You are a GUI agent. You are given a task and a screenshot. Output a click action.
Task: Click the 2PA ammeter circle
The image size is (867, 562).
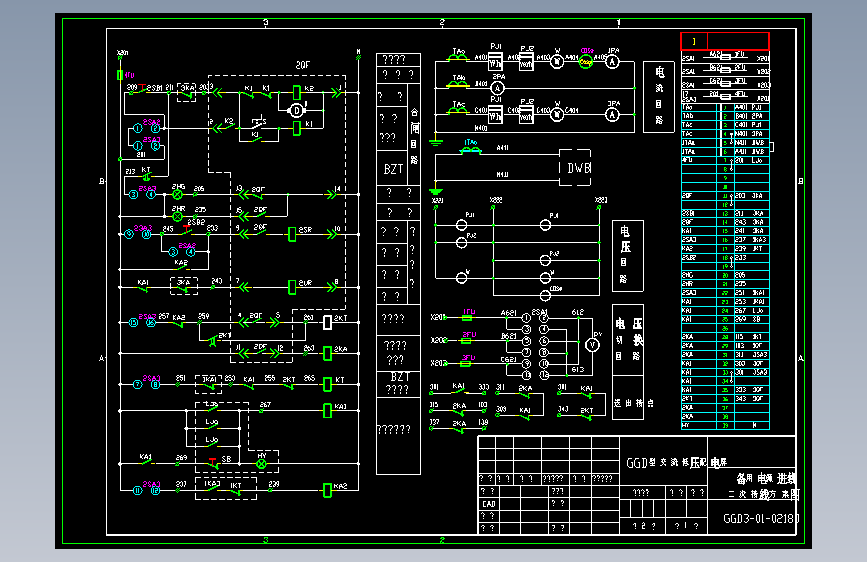(x=498, y=88)
